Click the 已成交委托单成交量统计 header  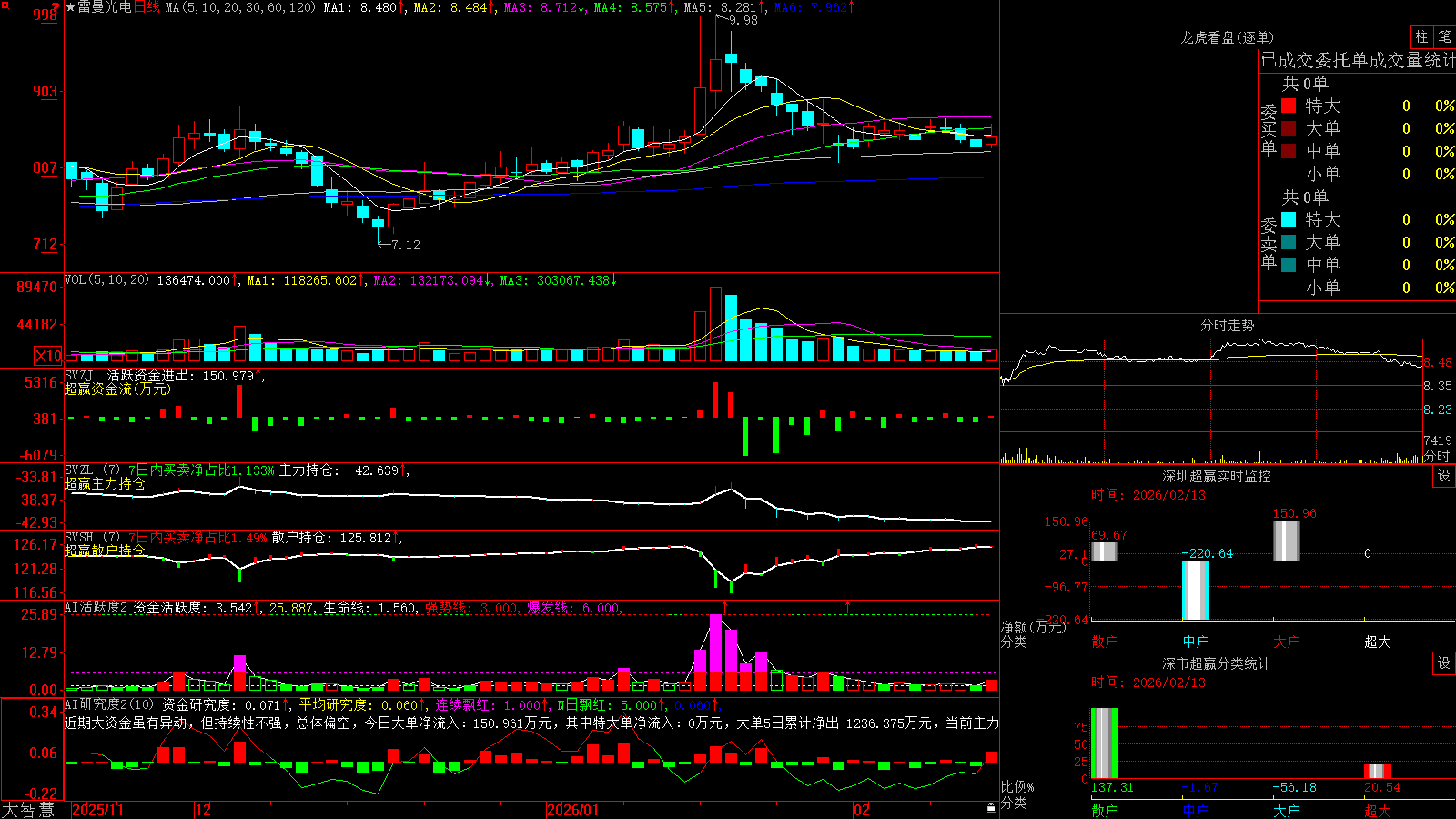pyautogui.click(x=1358, y=60)
